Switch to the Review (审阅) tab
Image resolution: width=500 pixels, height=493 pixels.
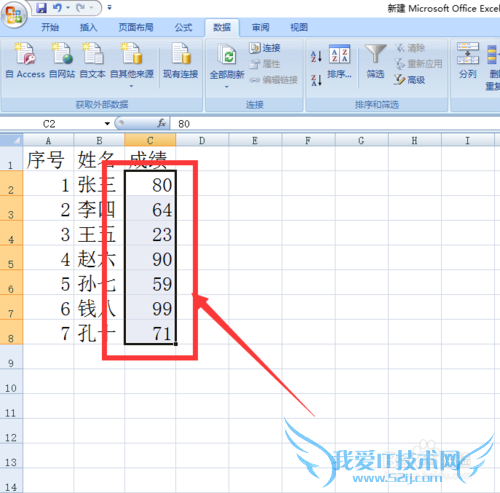point(260,27)
